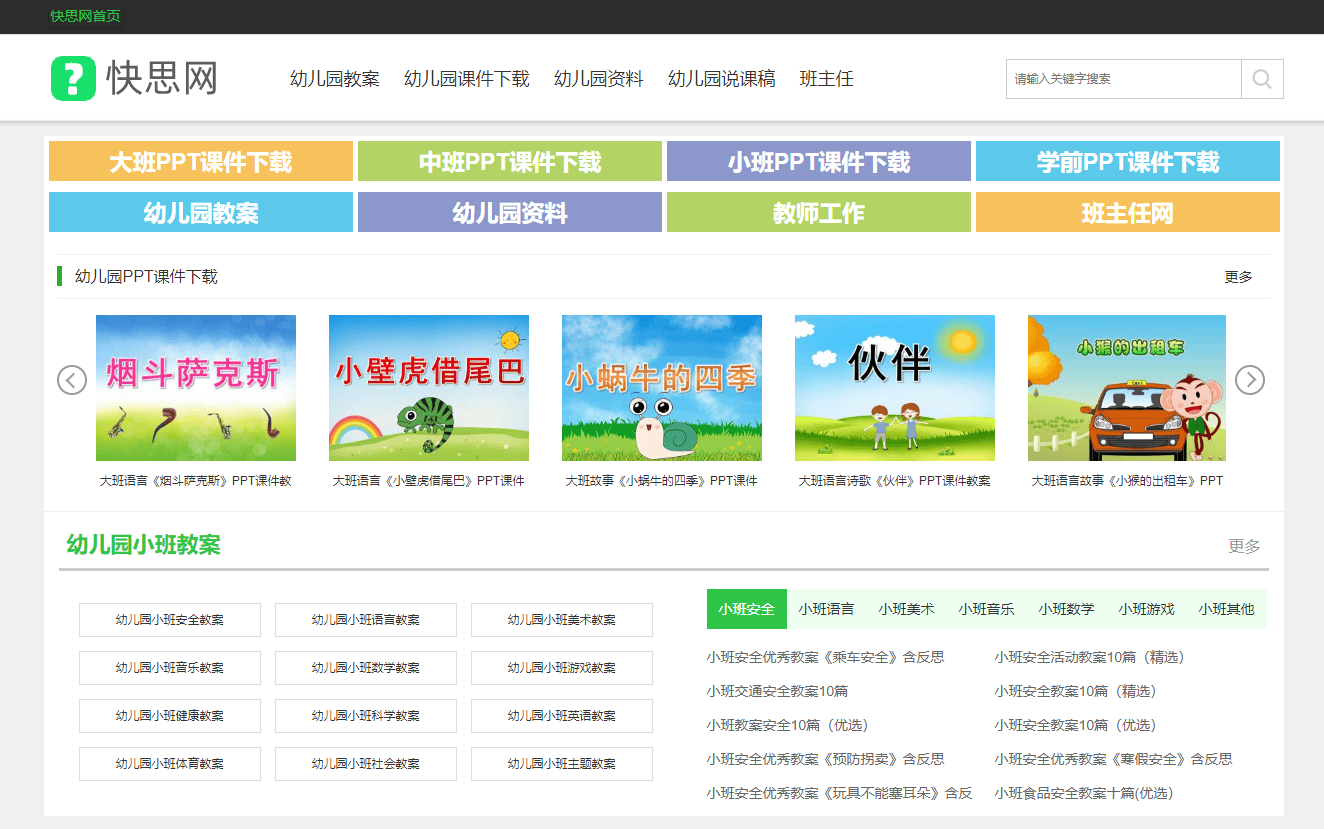Switch to the 小班语言 tab
The width and height of the screenshot is (1324, 829).
827,608
